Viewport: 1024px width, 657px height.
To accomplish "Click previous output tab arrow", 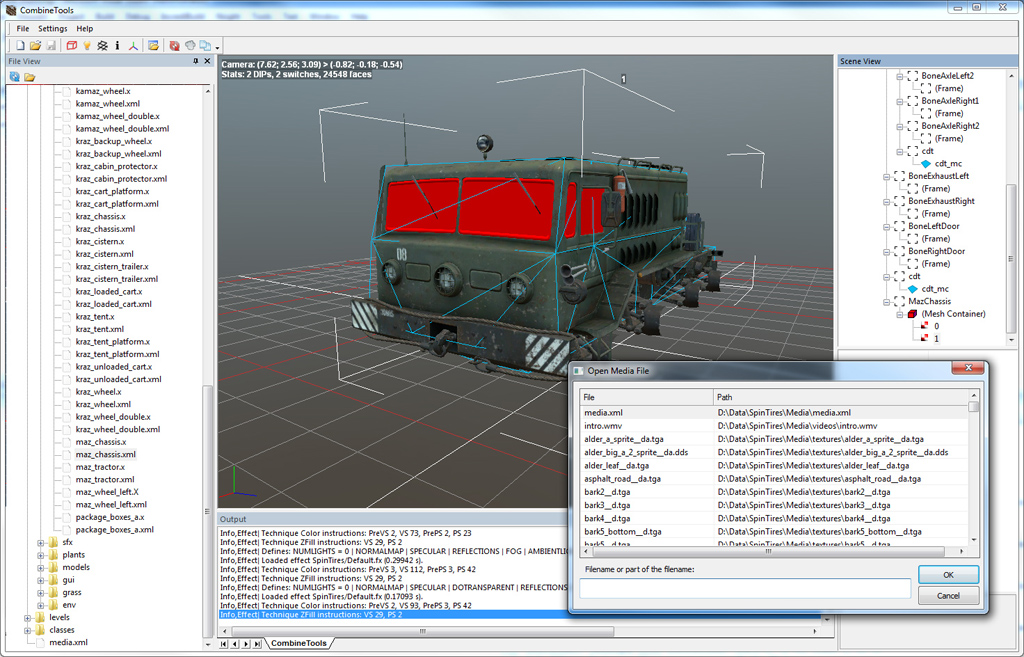I will [x=235, y=644].
